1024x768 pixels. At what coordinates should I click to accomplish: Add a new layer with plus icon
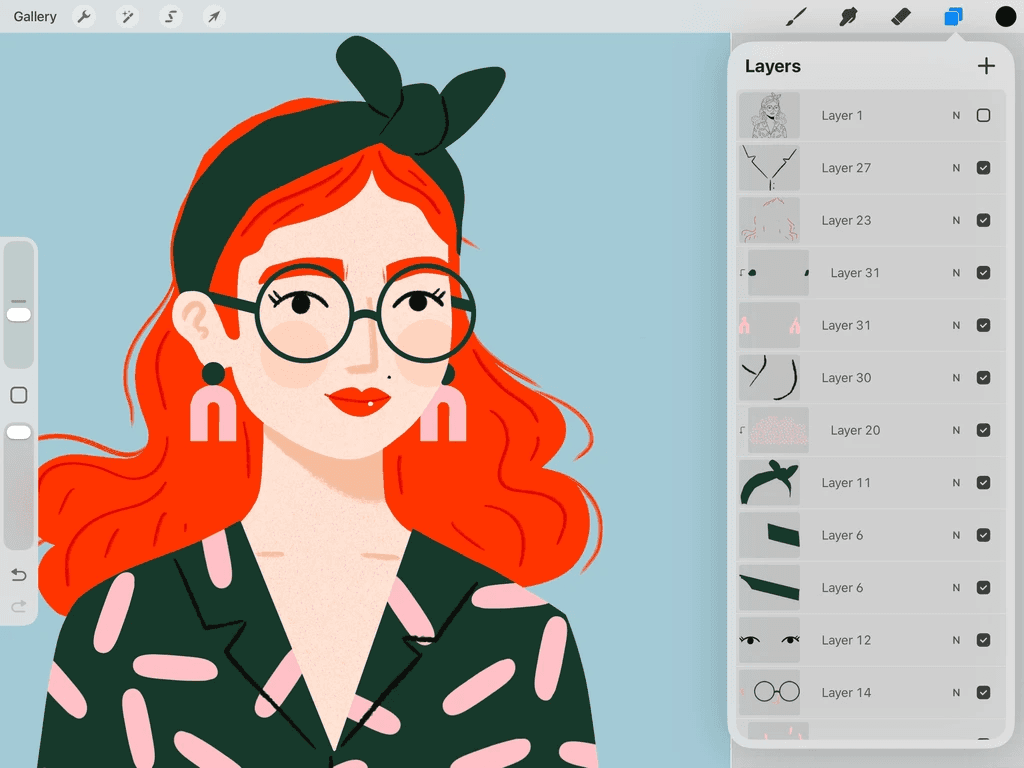[986, 66]
